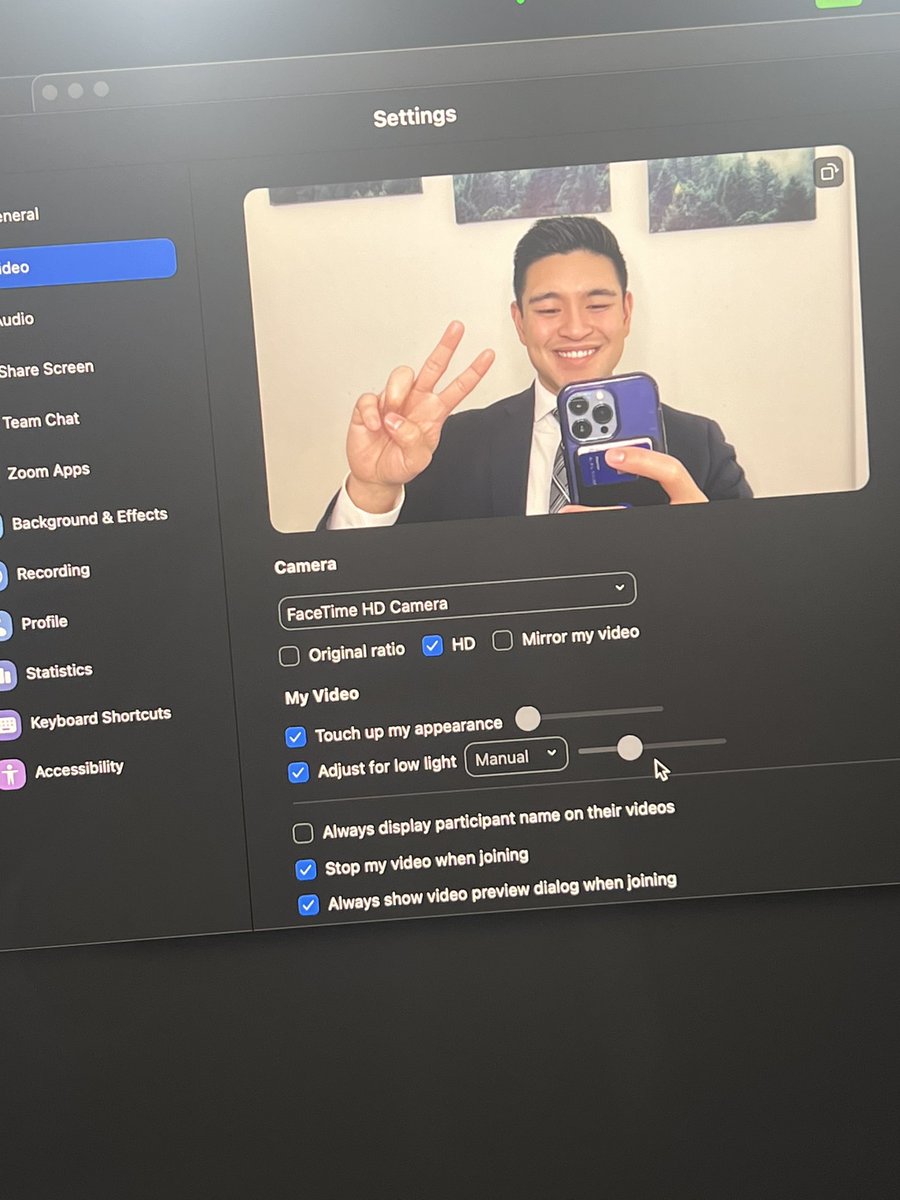Open the Audio settings section
The height and width of the screenshot is (1200, 900).
click(x=17, y=319)
